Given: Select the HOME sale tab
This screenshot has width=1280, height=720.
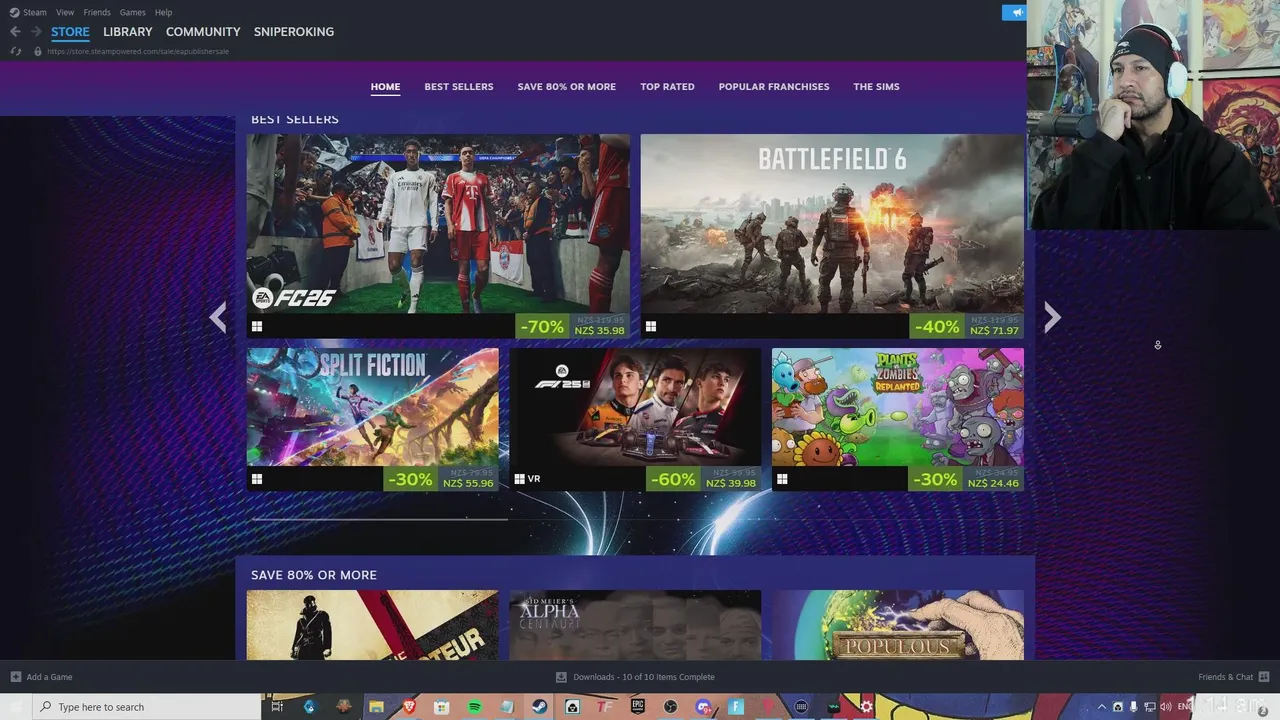Looking at the screenshot, I should tap(385, 87).
